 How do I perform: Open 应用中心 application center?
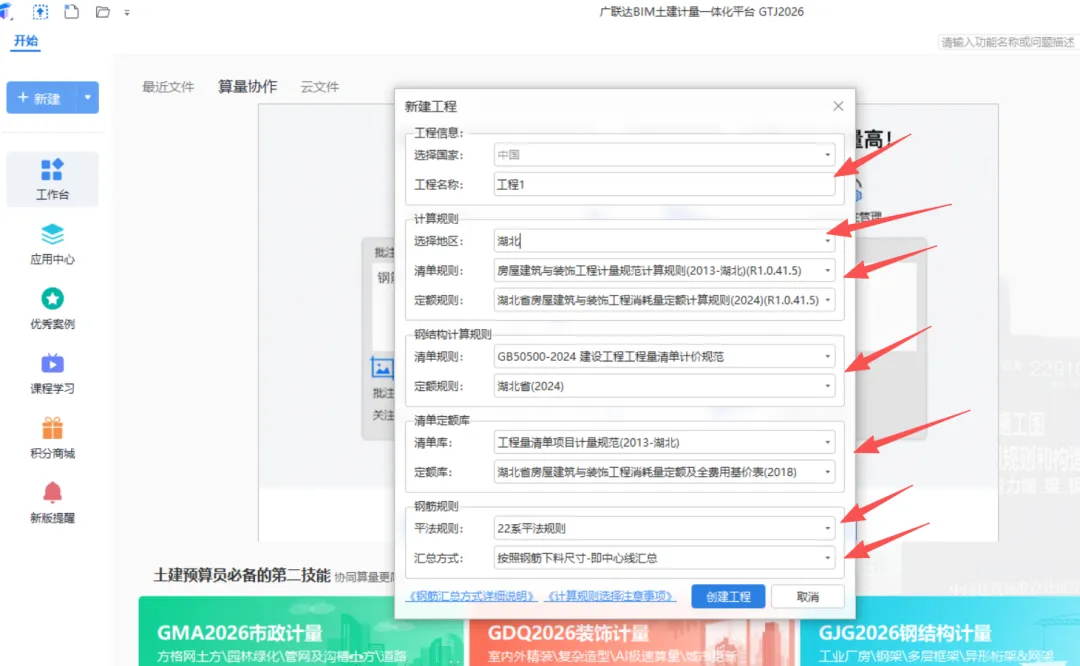52,244
